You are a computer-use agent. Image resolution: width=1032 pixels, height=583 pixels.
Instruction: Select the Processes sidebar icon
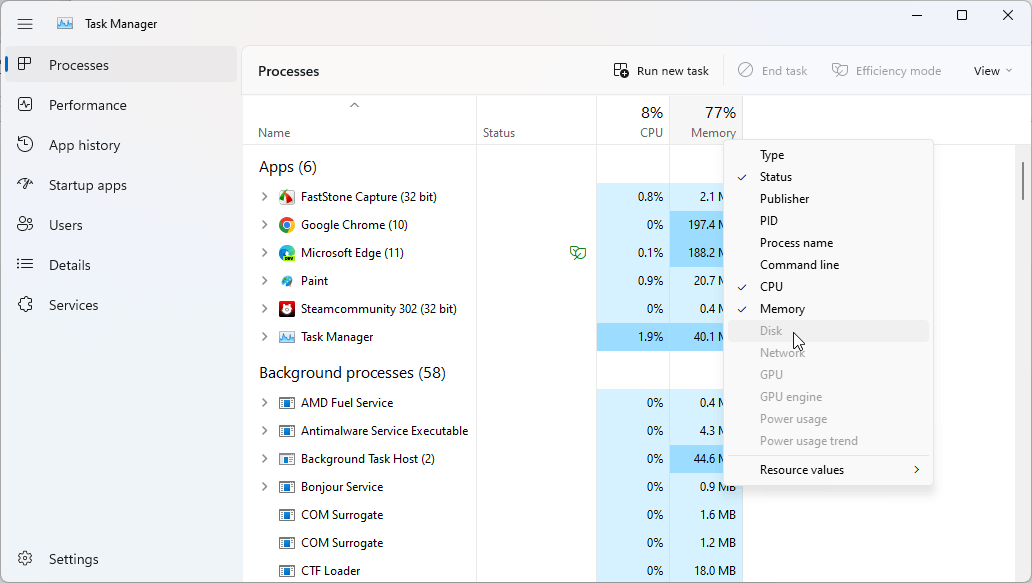coord(25,64)
